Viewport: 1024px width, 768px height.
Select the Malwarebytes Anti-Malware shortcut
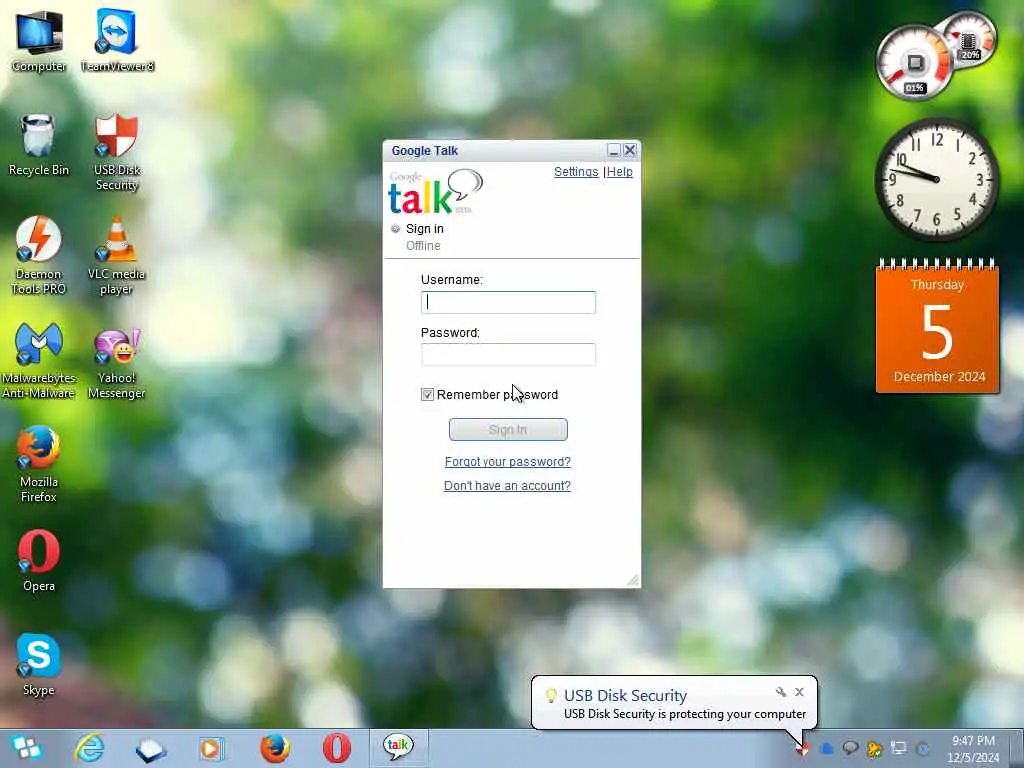tap(39, 360)
